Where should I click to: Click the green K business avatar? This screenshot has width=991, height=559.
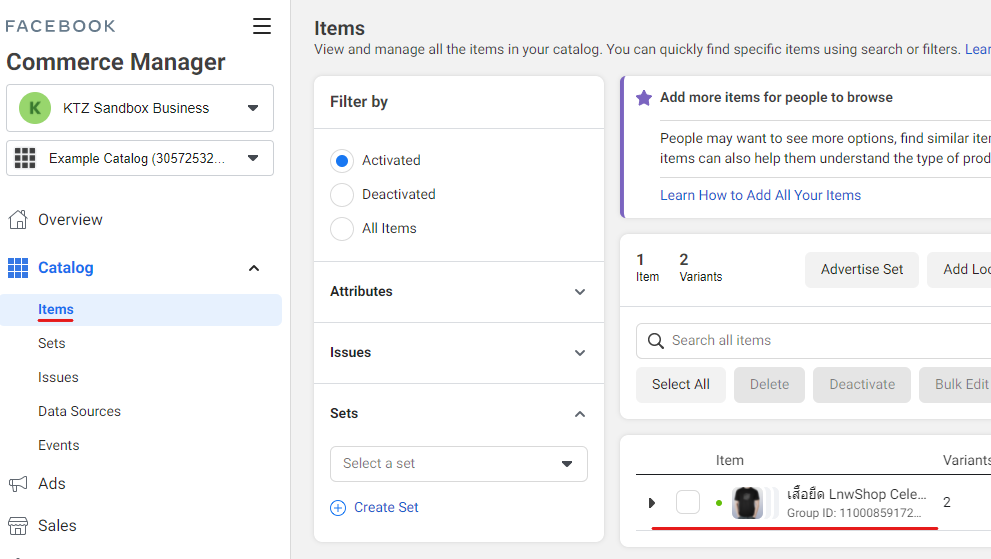35,108
